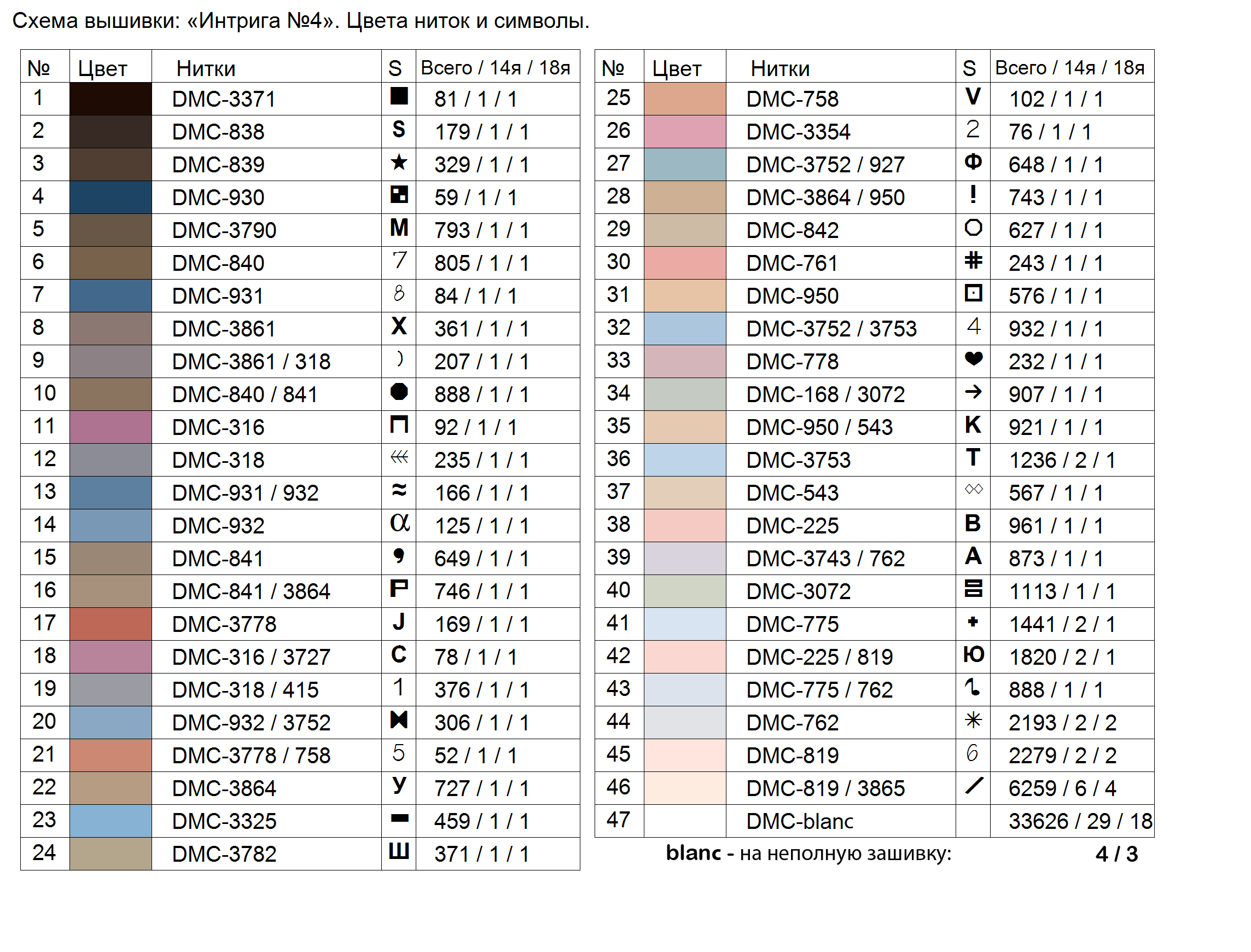This screenshot has width=1251, height=952.
Task: Click the total '6259 / 6 / 4'
Action: [x=1062, y=788]
